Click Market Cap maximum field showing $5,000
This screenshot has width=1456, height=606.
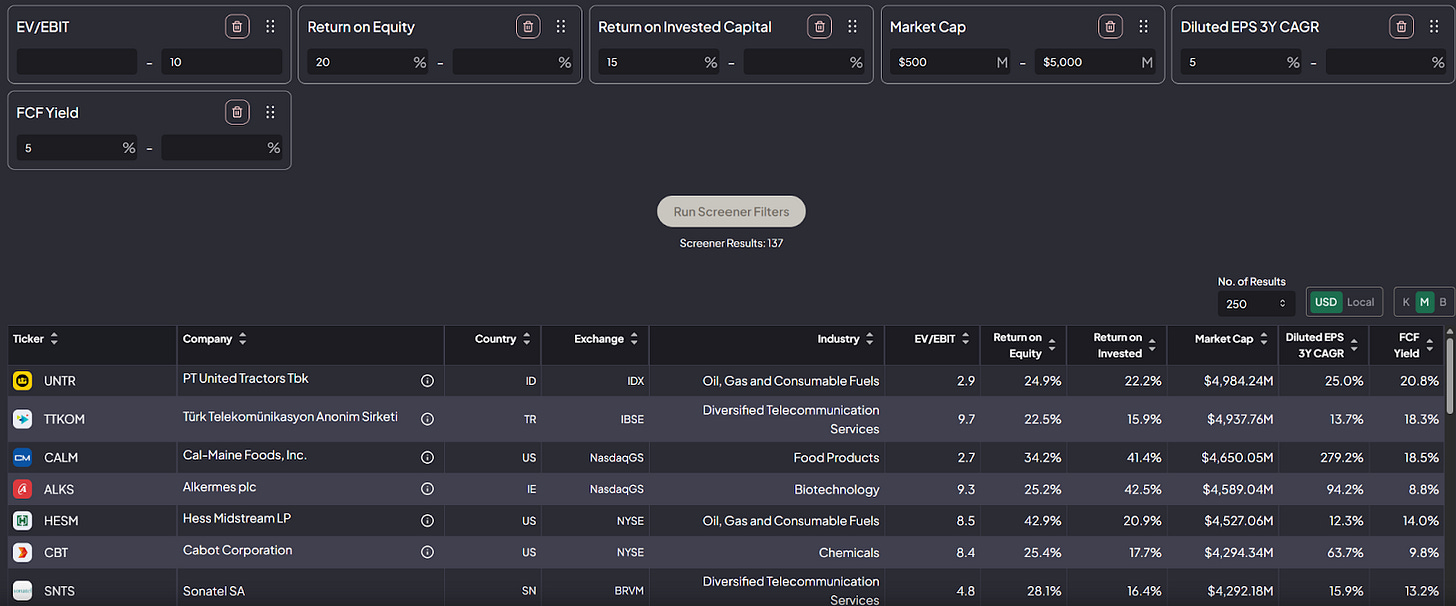point(1096,62)
